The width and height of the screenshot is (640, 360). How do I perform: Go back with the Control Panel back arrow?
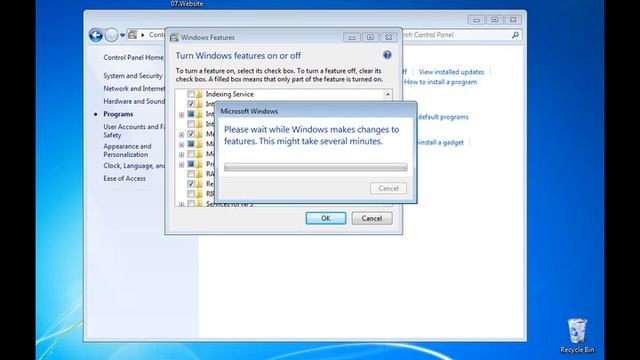coord(96,35)
